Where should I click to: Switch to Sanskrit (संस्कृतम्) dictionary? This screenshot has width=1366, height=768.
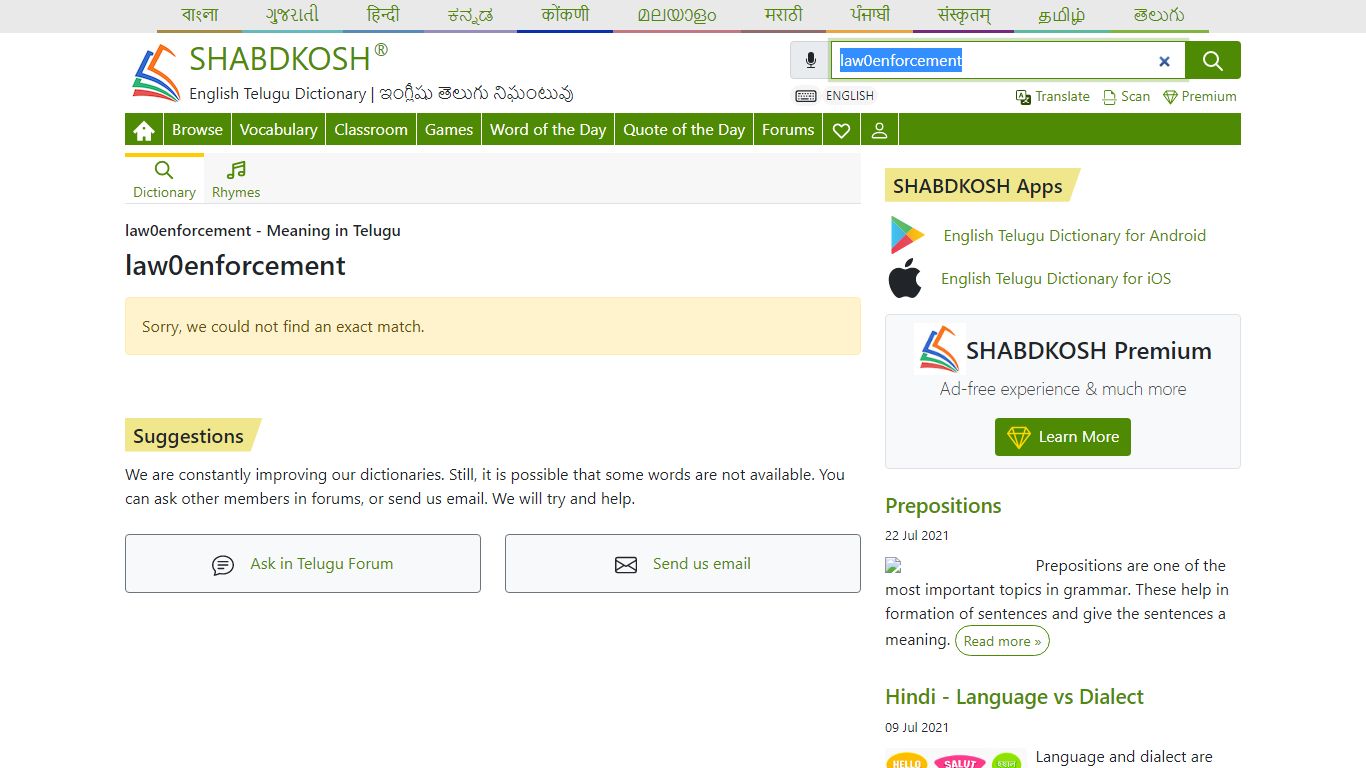pyautogui.click(x=964, y=15)
